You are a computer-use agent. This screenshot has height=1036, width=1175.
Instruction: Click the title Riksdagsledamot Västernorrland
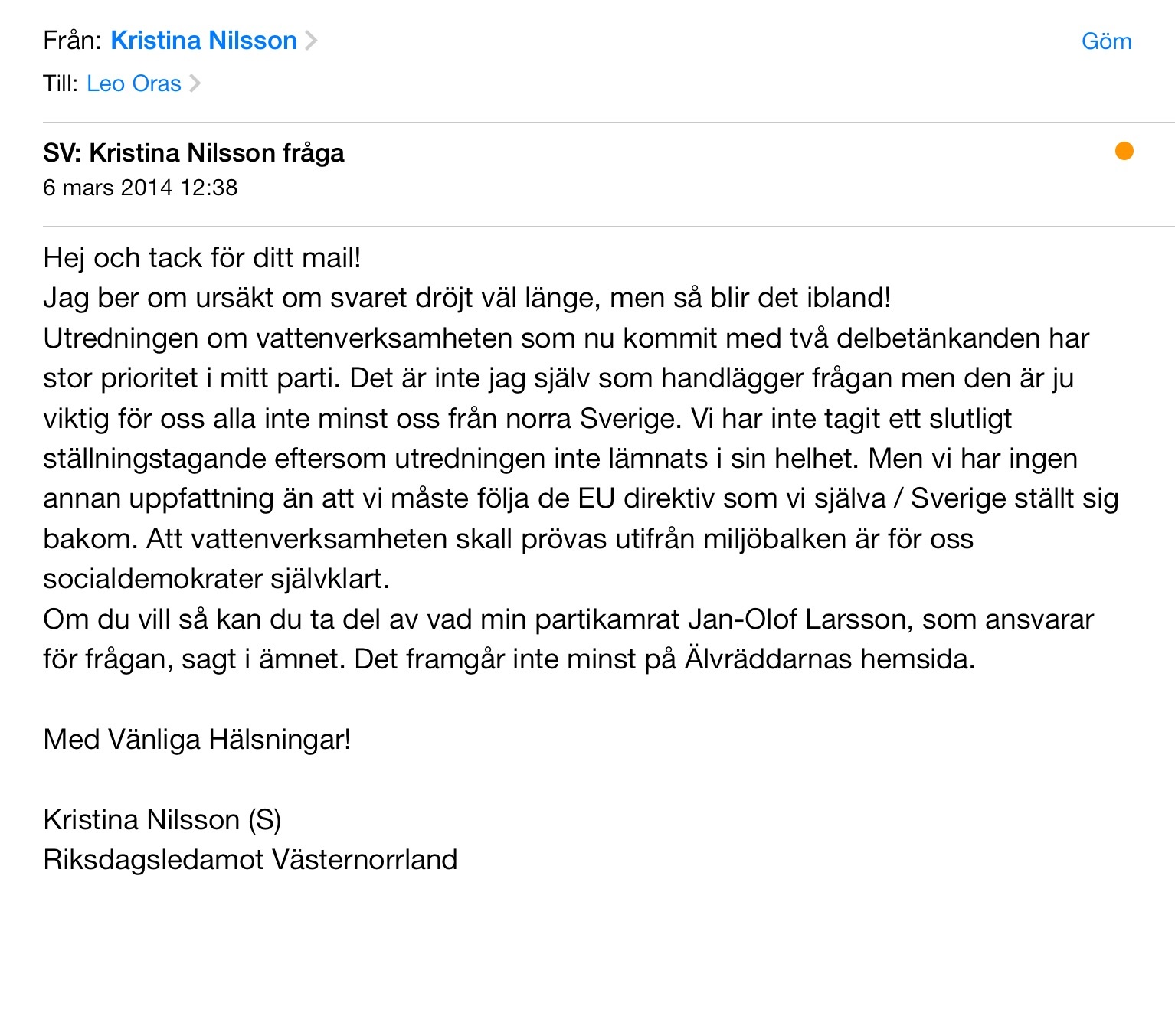pos(250,860)
